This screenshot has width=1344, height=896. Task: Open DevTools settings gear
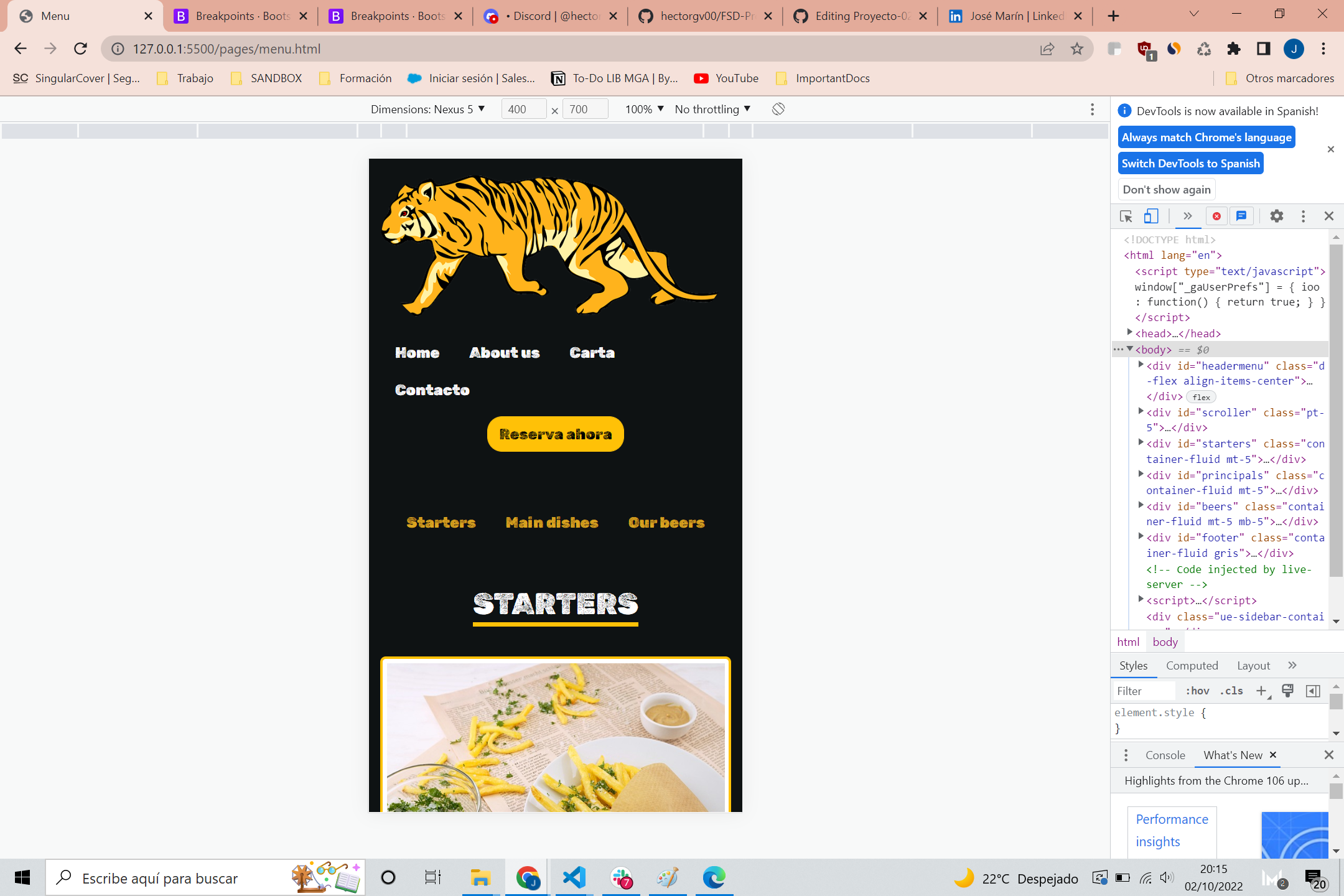click(1276, 216)
